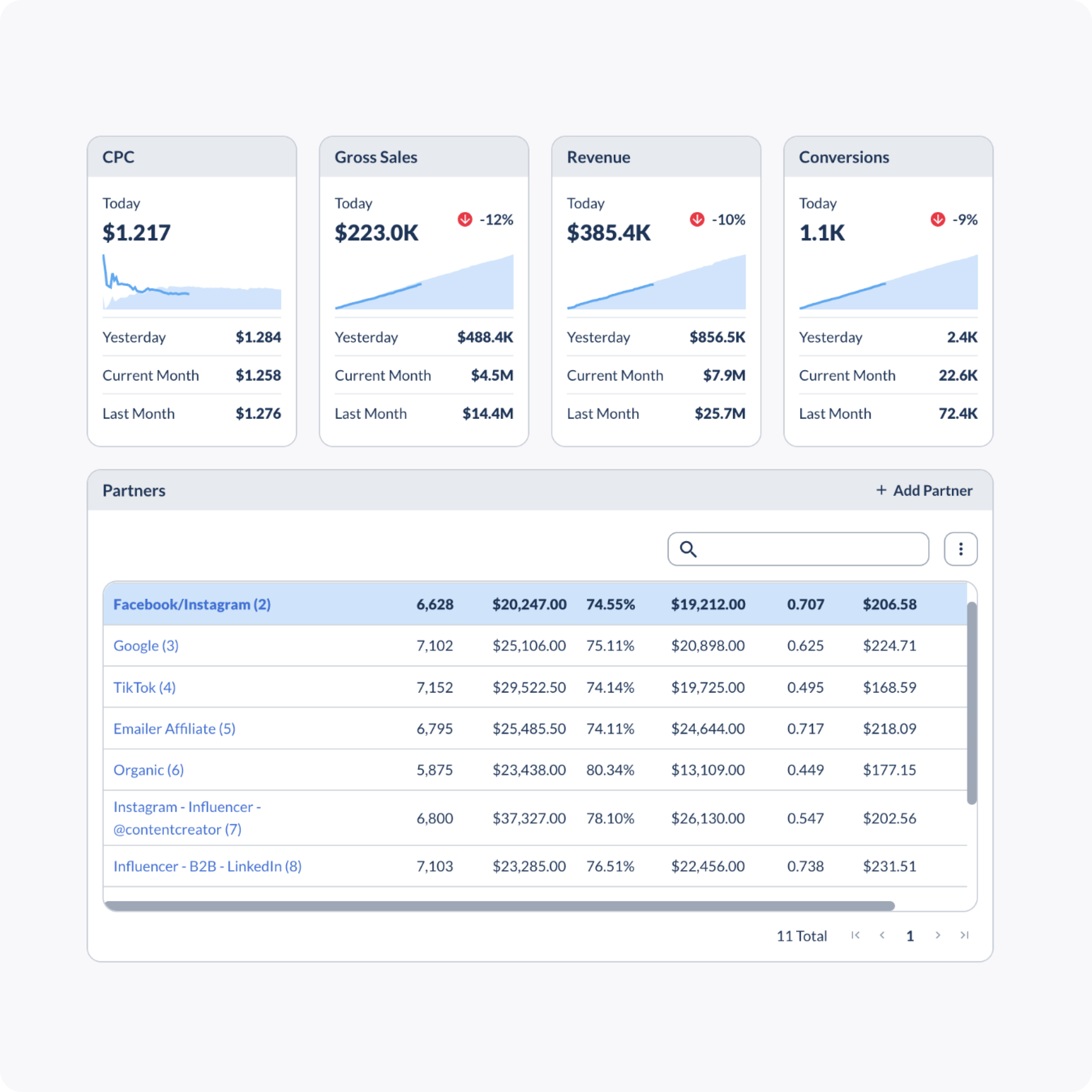The width and height of the screenshot is (1092, 1092).
Task: Select the TikTok (4) partner row
Action: (x=144, y=687)
